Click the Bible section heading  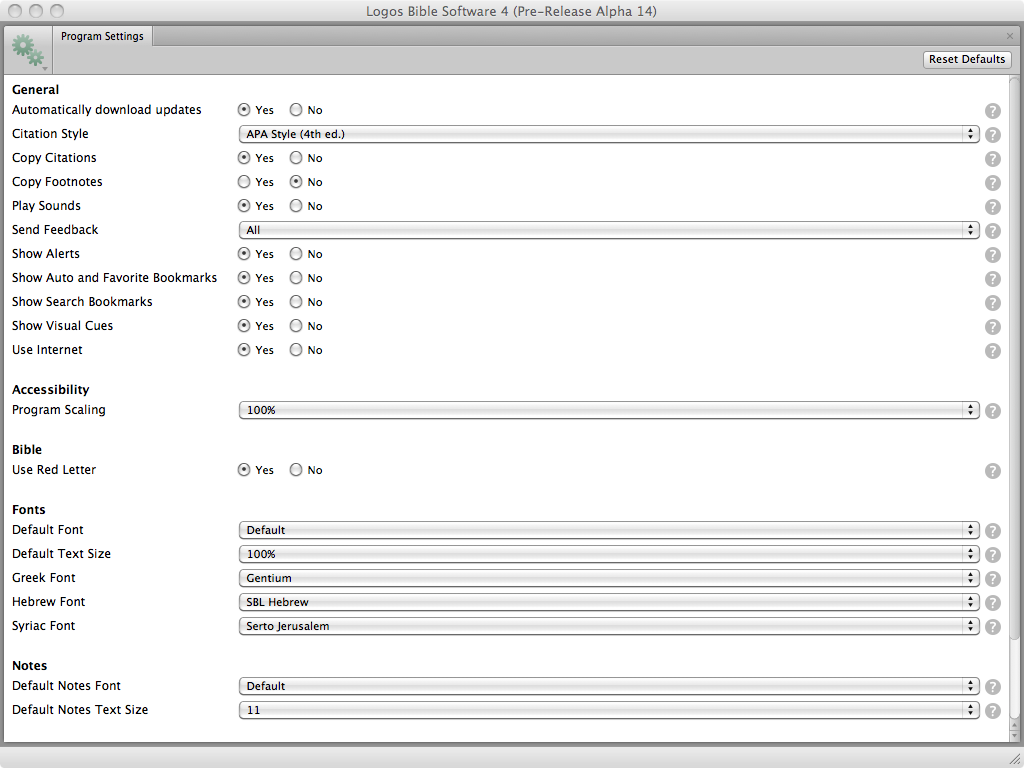coord(27,450)
